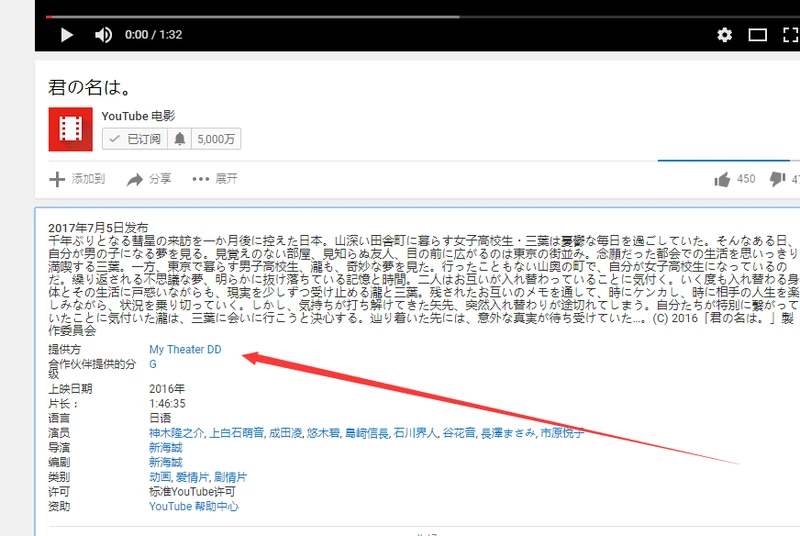Add video to a playlist via 添加到
Screen dimensions: 800x536
77,179
